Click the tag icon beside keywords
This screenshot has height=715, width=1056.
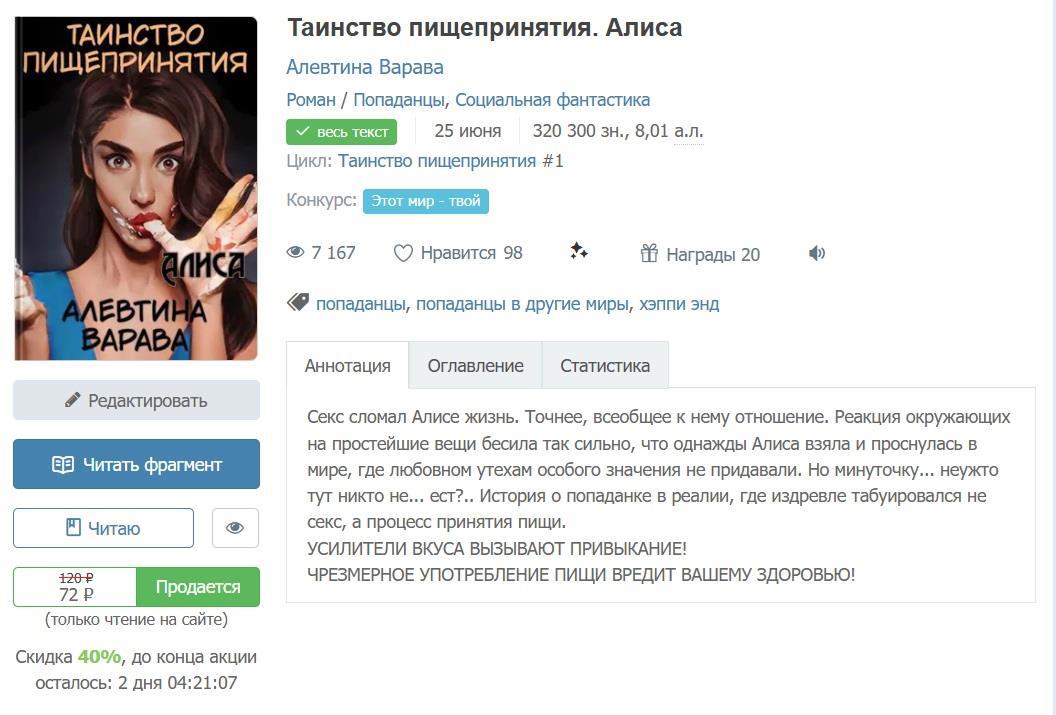(298, 302)
